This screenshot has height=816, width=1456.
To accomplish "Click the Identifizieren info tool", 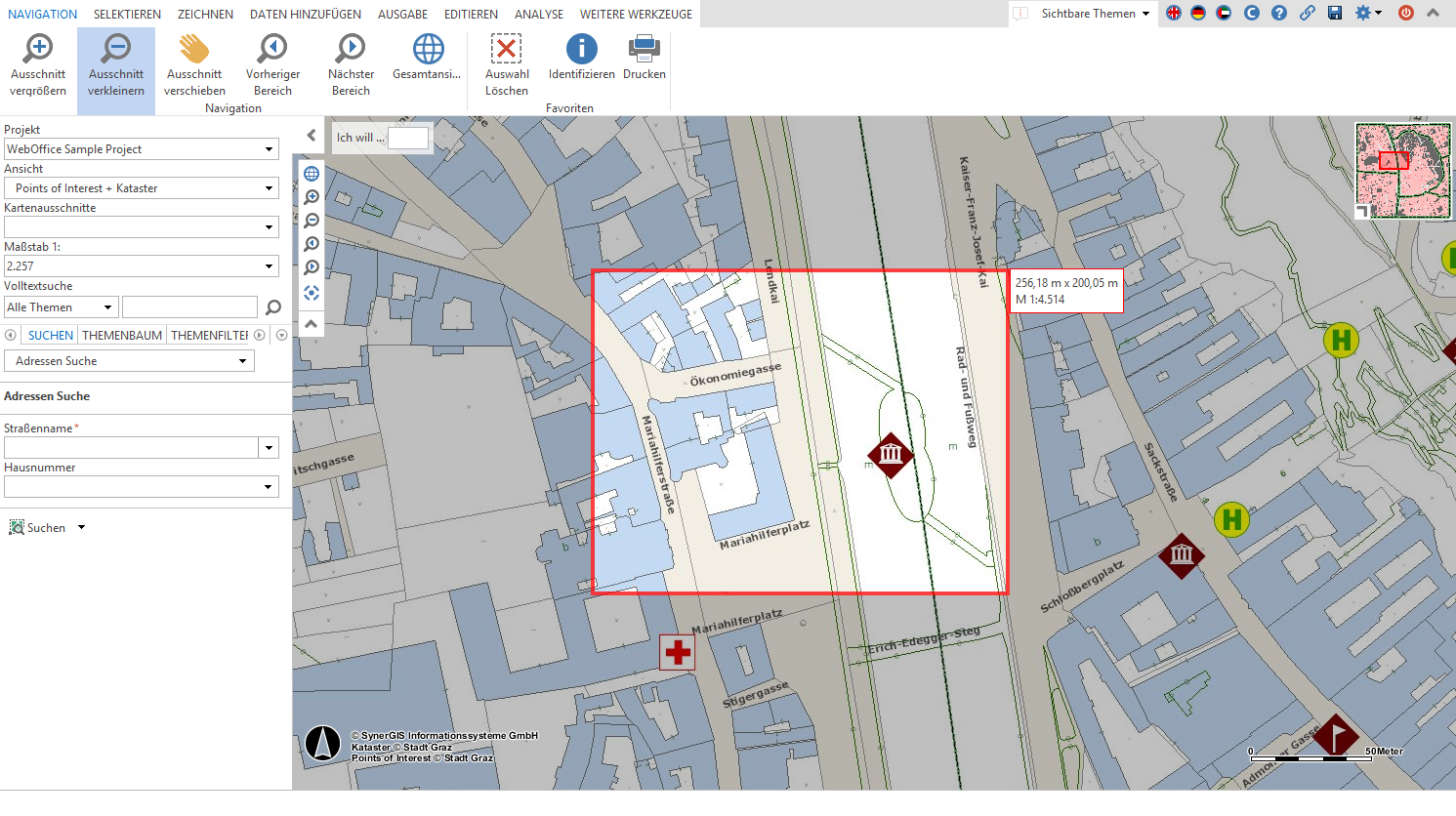I will click(x=581, y=58).
